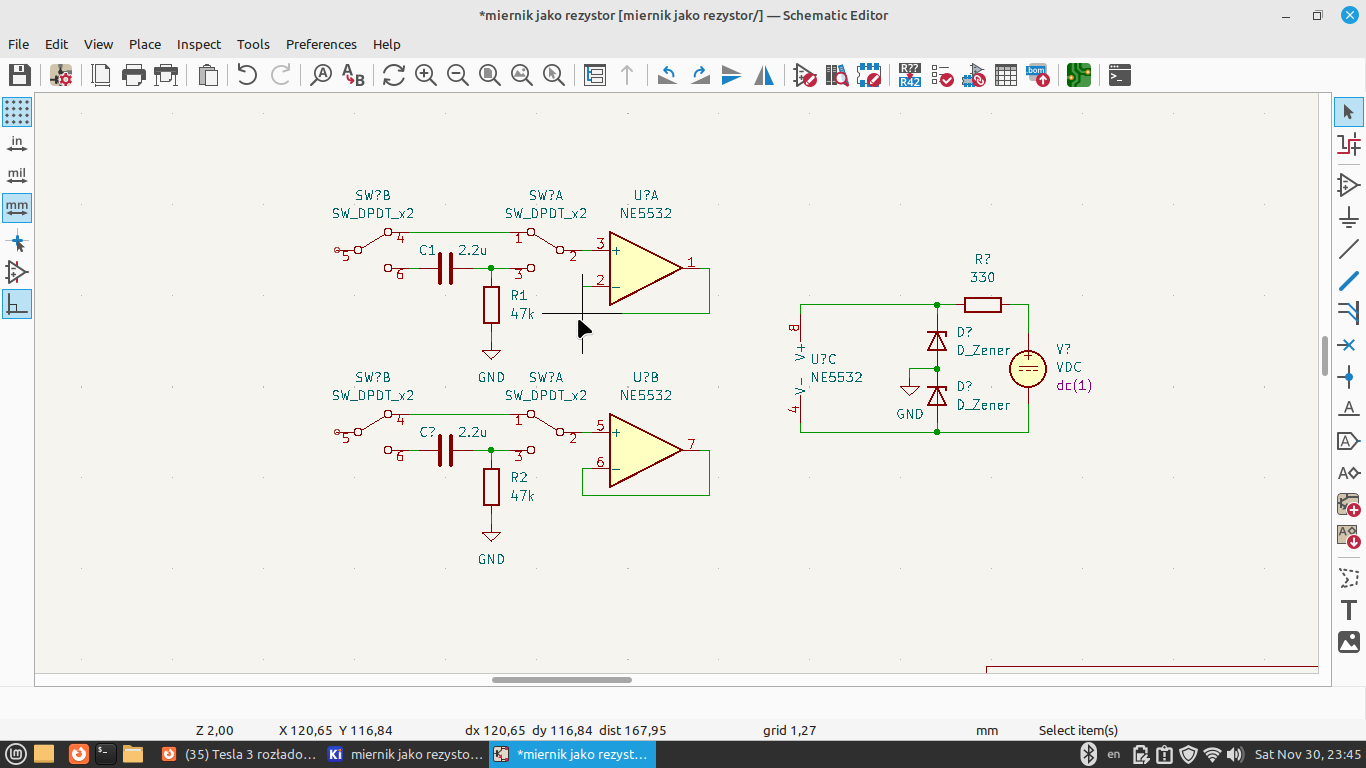Generate Bill of Materials
The height and width of the screenshot is (768, 1366).
(1038, 75)
